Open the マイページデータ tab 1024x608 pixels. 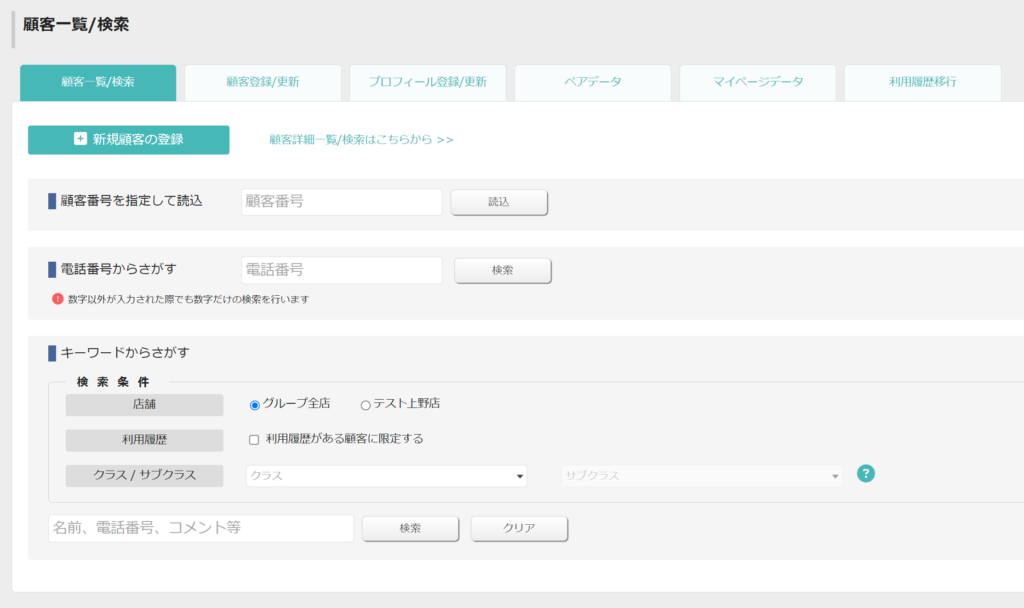pos(758,82)
